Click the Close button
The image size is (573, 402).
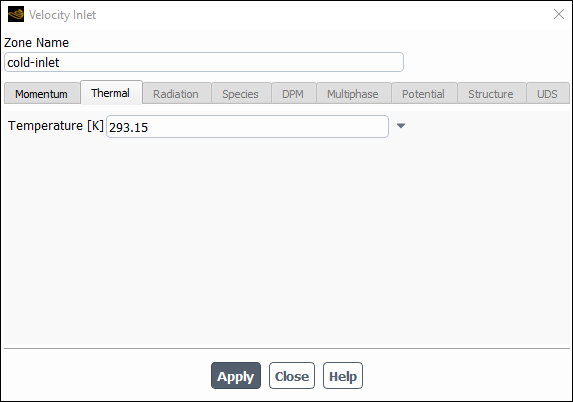pyautogui.click(x=292, y=376)
